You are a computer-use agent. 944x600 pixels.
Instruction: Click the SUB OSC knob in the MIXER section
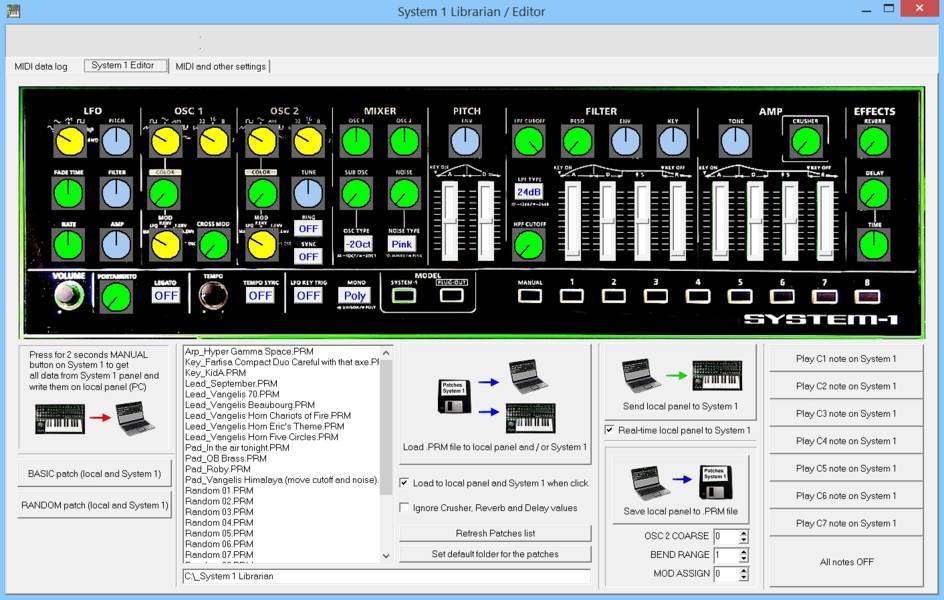point(355,195)
